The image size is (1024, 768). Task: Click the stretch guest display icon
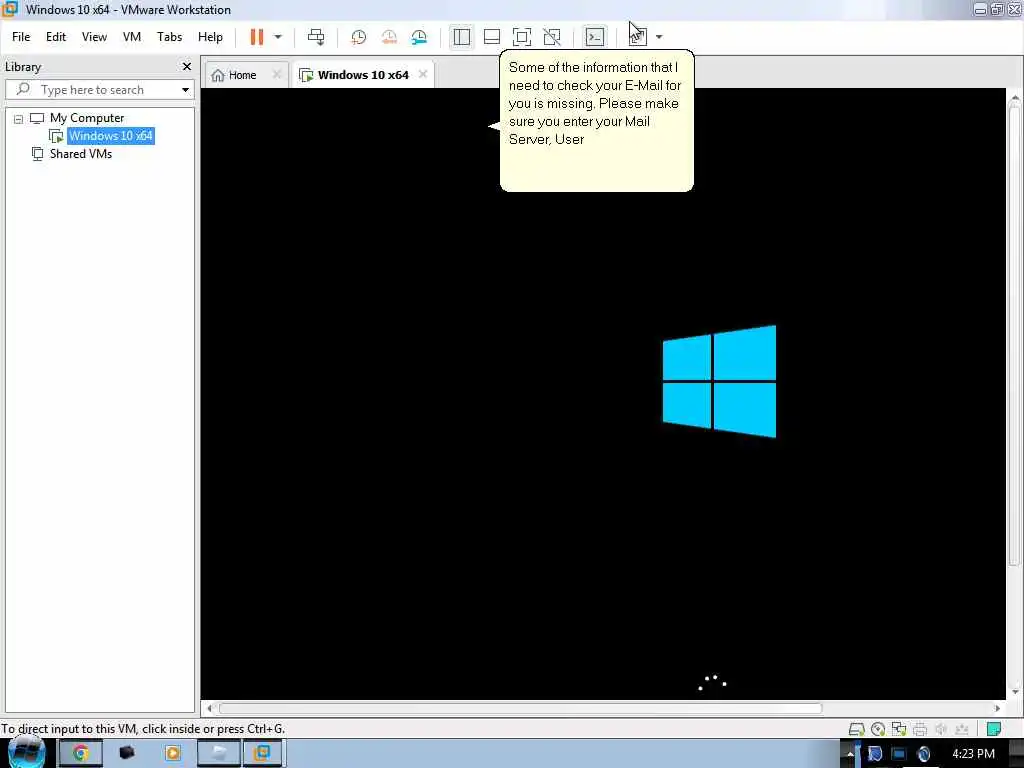point(637,37)
